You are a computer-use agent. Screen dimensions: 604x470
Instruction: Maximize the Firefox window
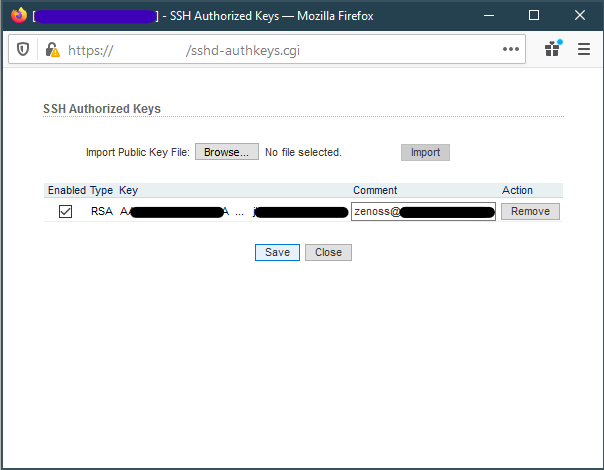[534, 16]
